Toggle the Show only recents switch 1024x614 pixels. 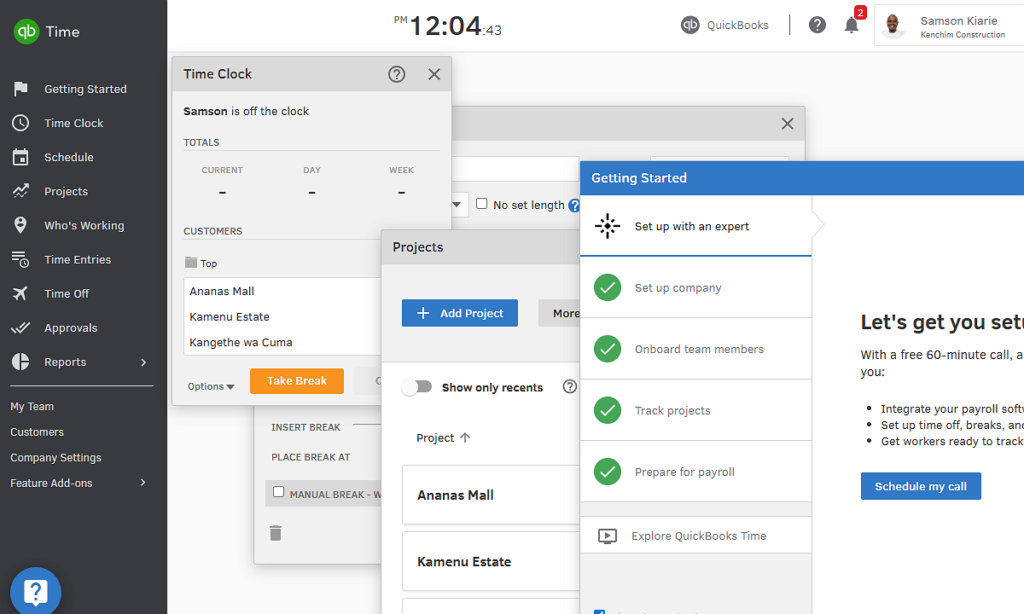point(417,387)
